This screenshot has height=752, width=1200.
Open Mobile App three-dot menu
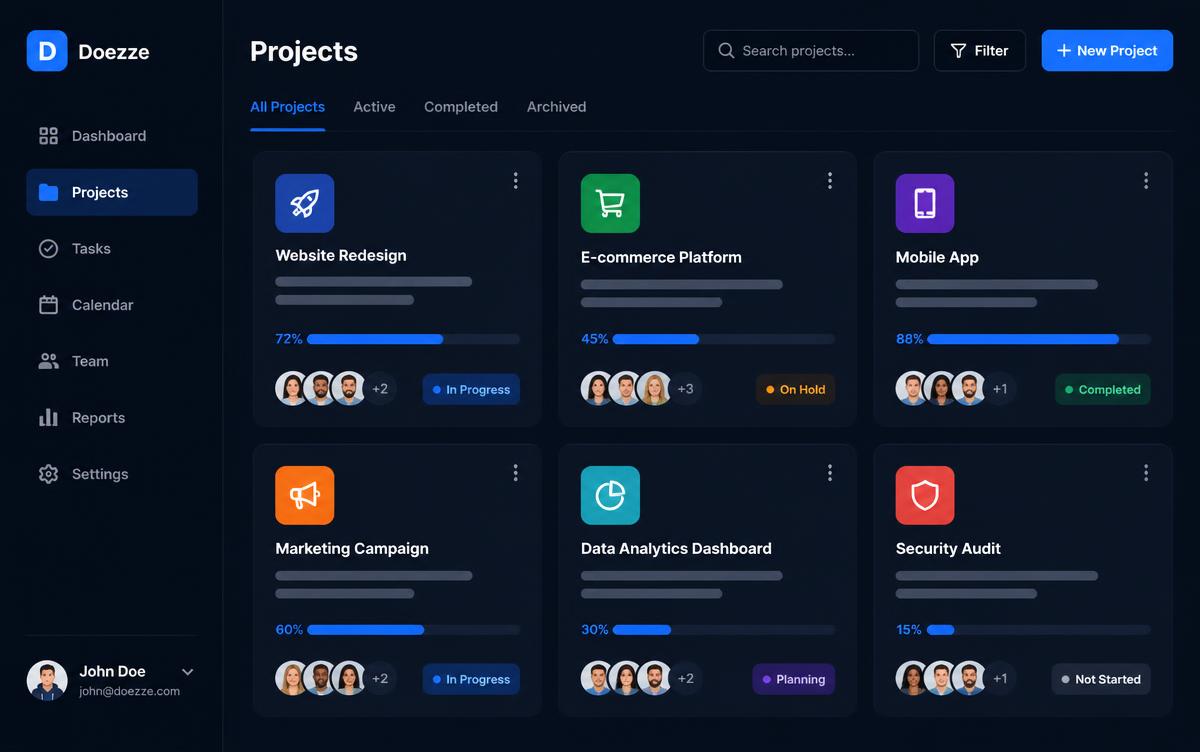click(x=1146, y=181)
